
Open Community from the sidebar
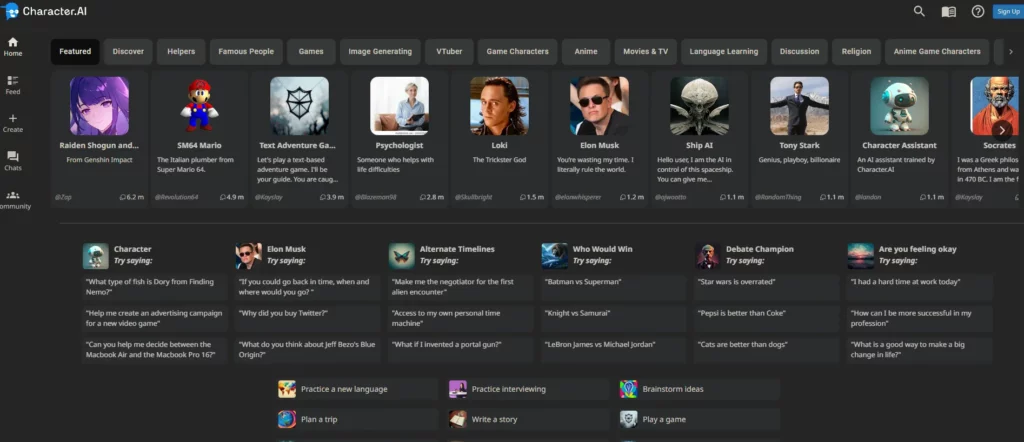[x=13, y=199]
